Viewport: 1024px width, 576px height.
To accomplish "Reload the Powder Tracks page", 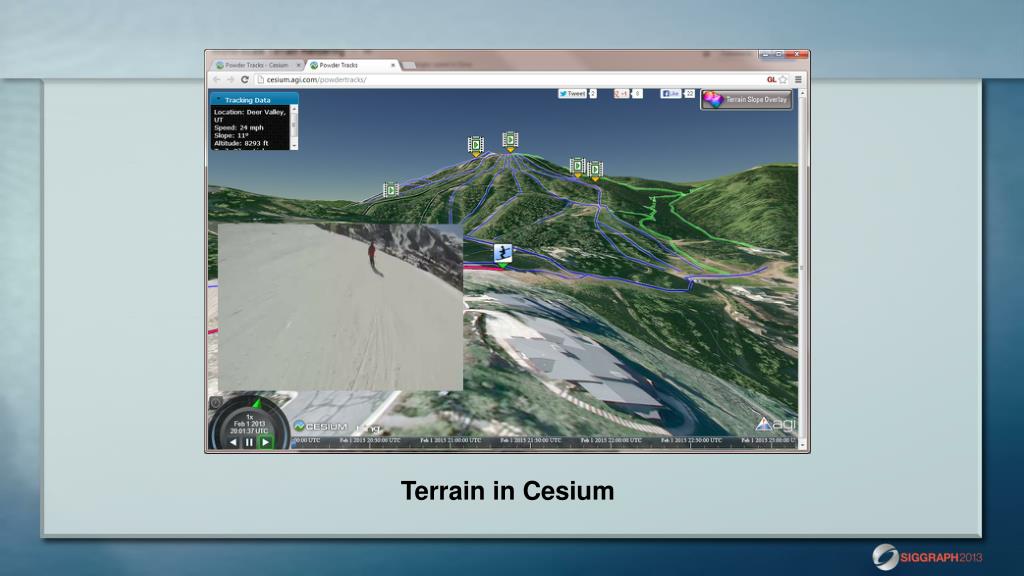I will click(x=245, y=80).
